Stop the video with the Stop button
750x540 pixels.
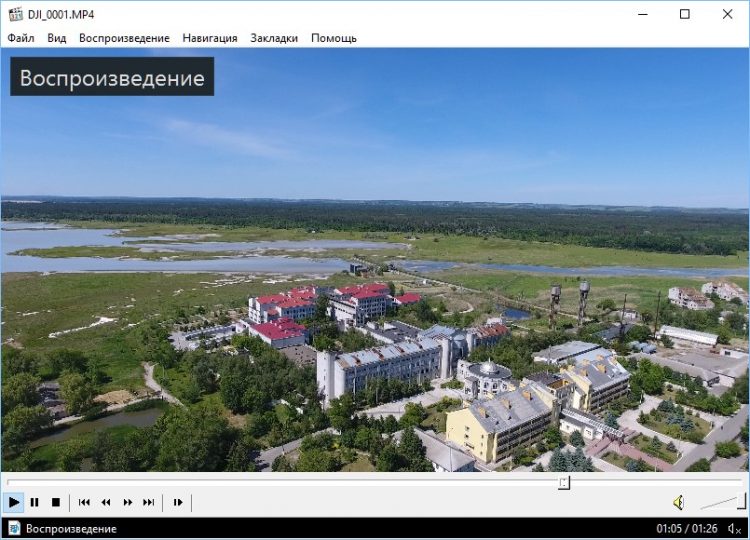tap(56, 502)
